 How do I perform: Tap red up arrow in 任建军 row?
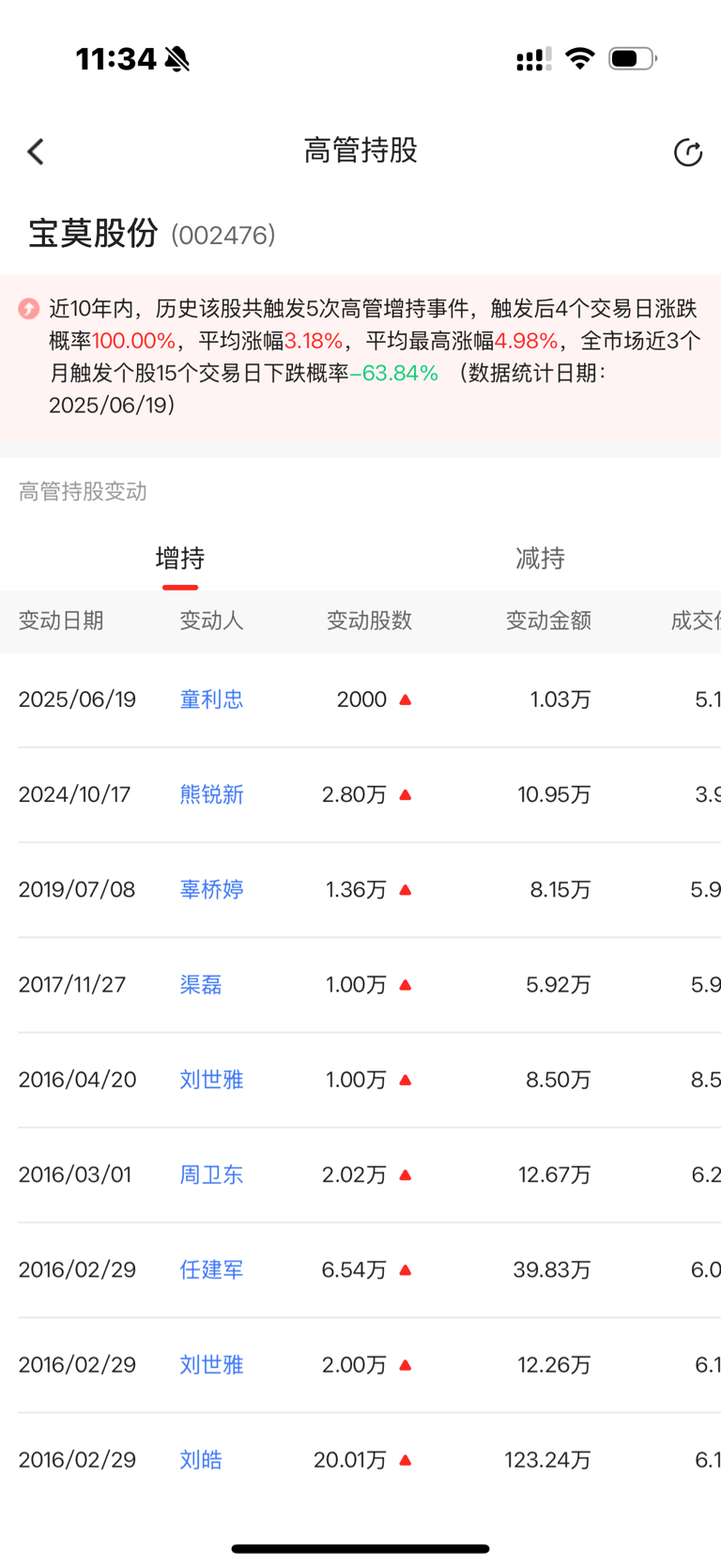pyautogui.click(x=406, y=1269)
